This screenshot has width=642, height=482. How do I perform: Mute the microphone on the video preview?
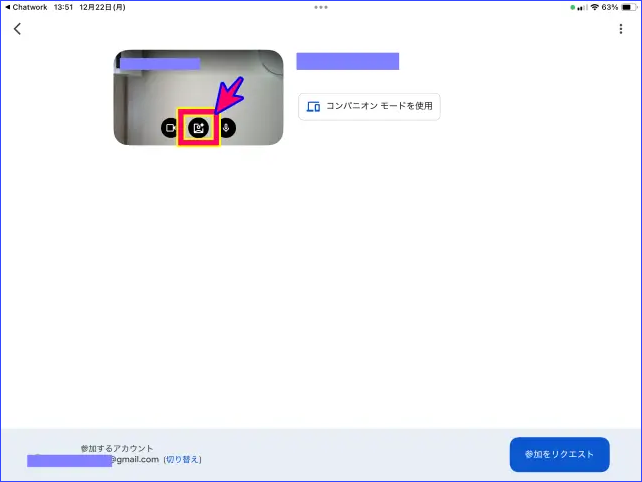pyautogui.click(x=226, y=128)
